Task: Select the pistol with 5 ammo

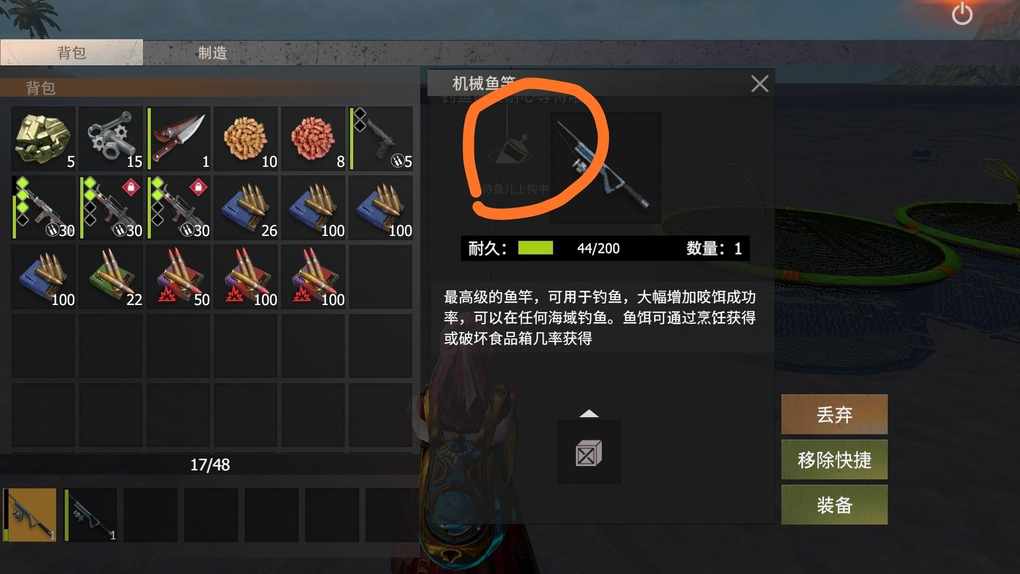Action: click(x=381, y=139)
